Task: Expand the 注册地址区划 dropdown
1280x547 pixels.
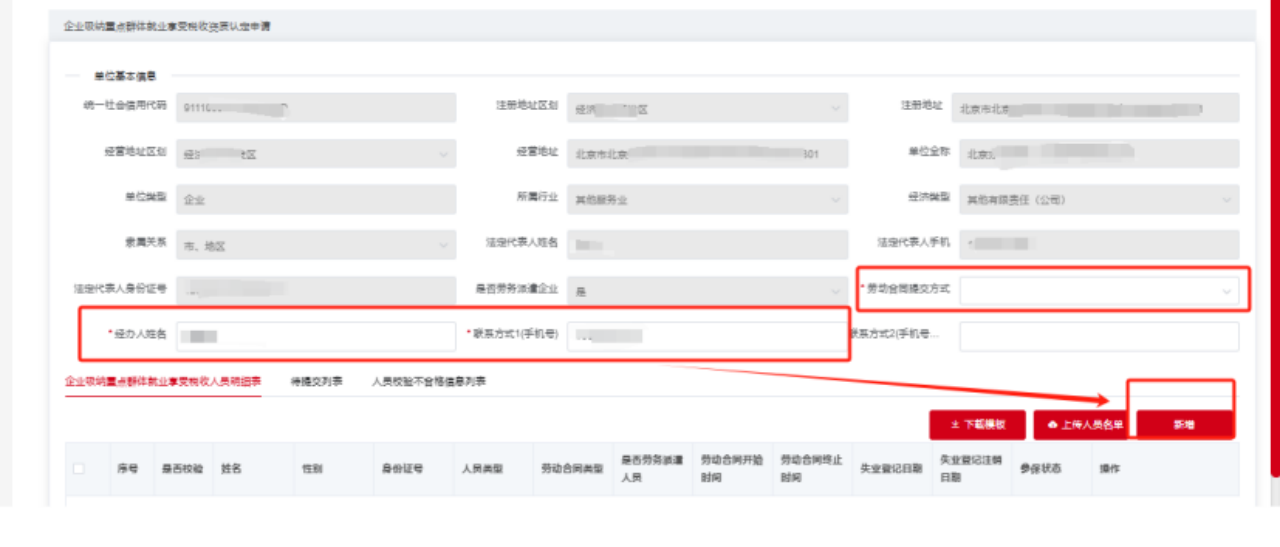Action: click(x=707, y=108)
